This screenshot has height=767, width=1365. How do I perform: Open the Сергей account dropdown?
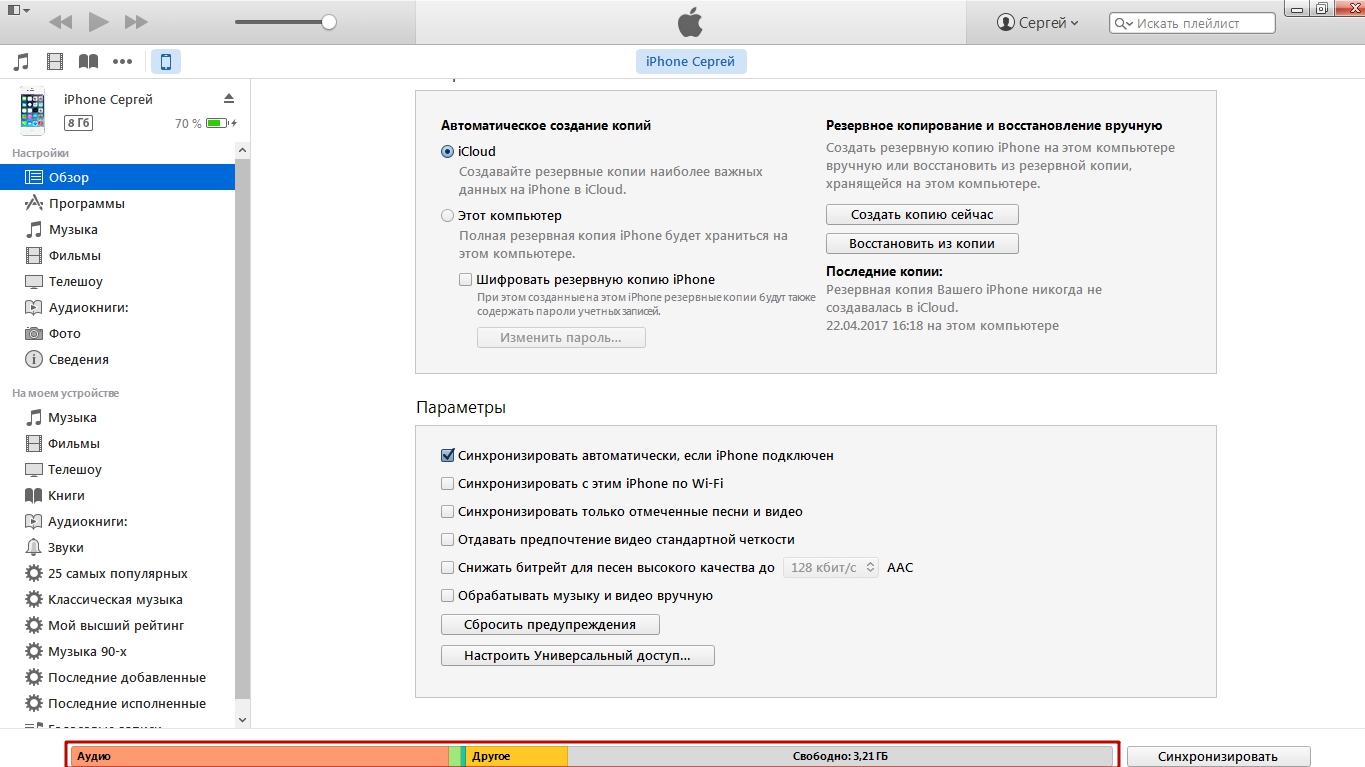(1038, 22)
